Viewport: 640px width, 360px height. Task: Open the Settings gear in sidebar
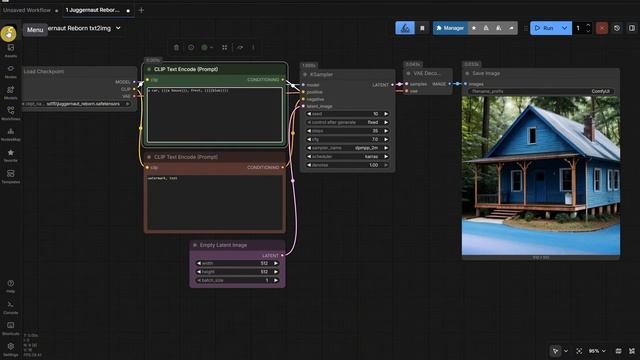[11, 349]
